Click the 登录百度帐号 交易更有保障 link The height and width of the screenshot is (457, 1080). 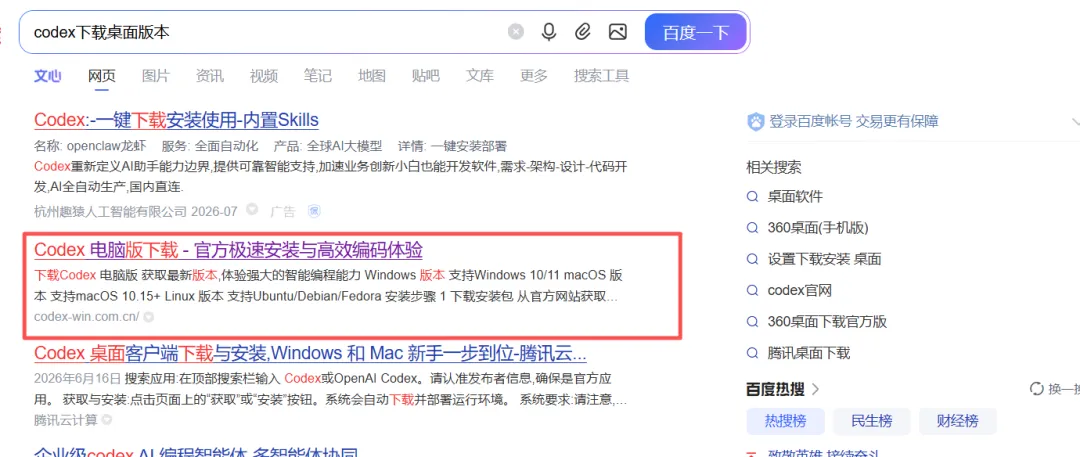click(x=853, y=122)
